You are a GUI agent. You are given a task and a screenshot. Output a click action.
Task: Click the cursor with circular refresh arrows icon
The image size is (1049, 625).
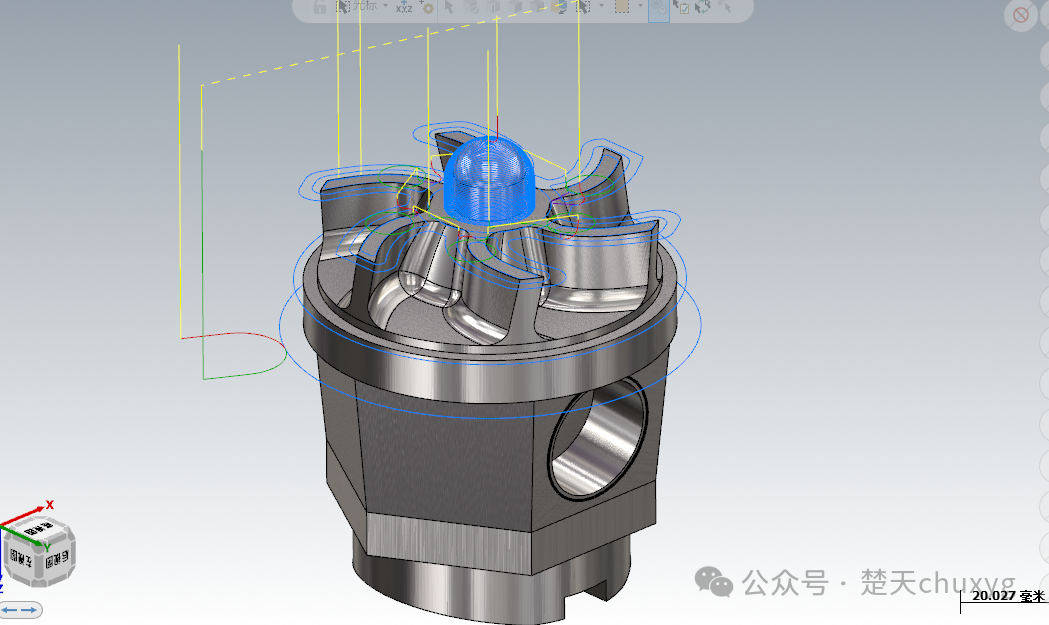[702, 7]
